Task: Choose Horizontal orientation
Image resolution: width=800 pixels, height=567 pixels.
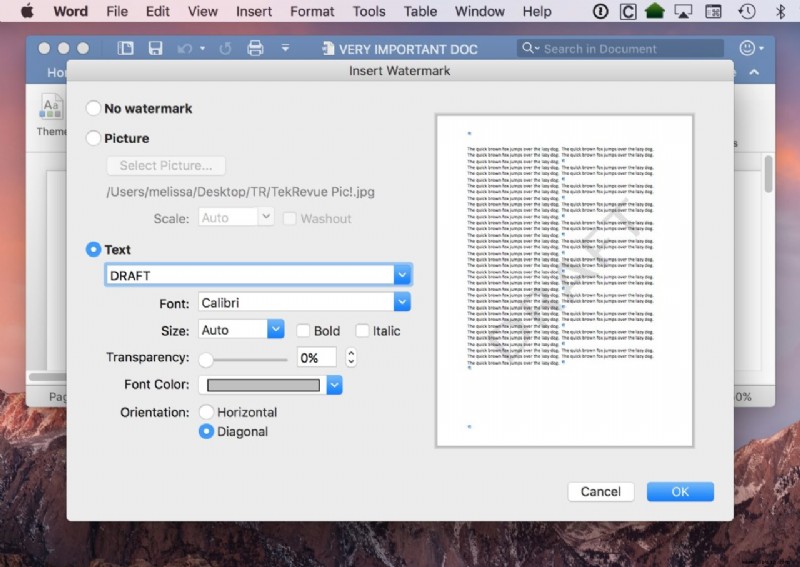Action: pos(206,411)
